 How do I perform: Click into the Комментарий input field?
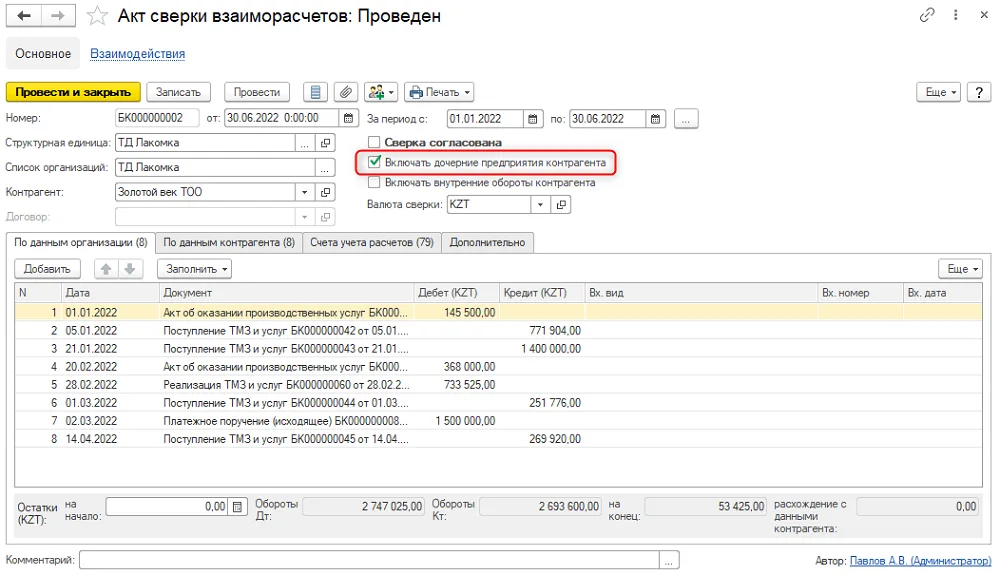[369, 560]
